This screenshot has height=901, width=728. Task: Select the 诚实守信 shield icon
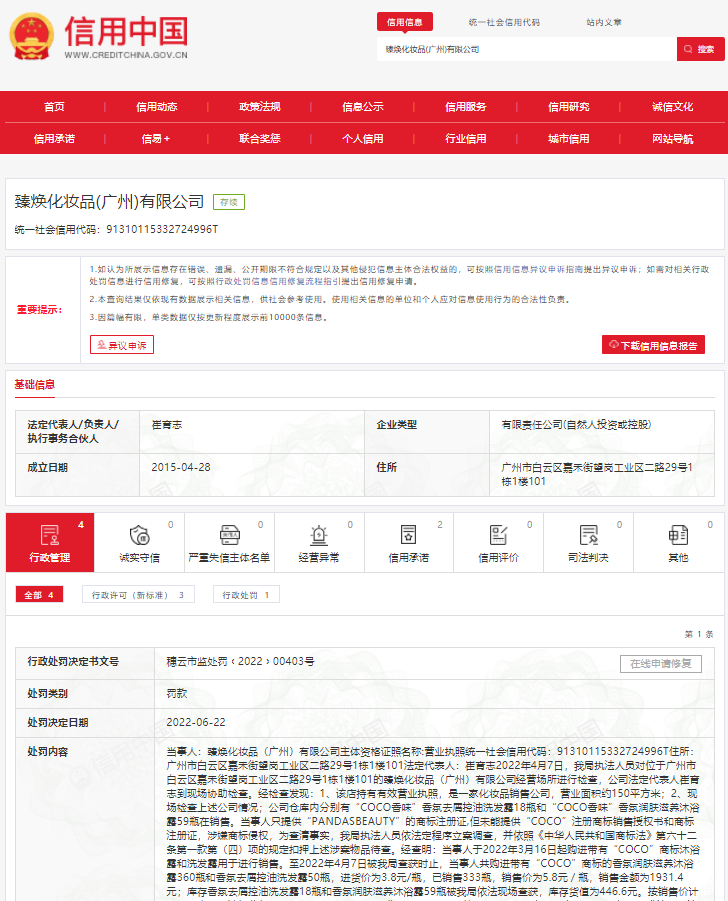click(x=140, y=535)
